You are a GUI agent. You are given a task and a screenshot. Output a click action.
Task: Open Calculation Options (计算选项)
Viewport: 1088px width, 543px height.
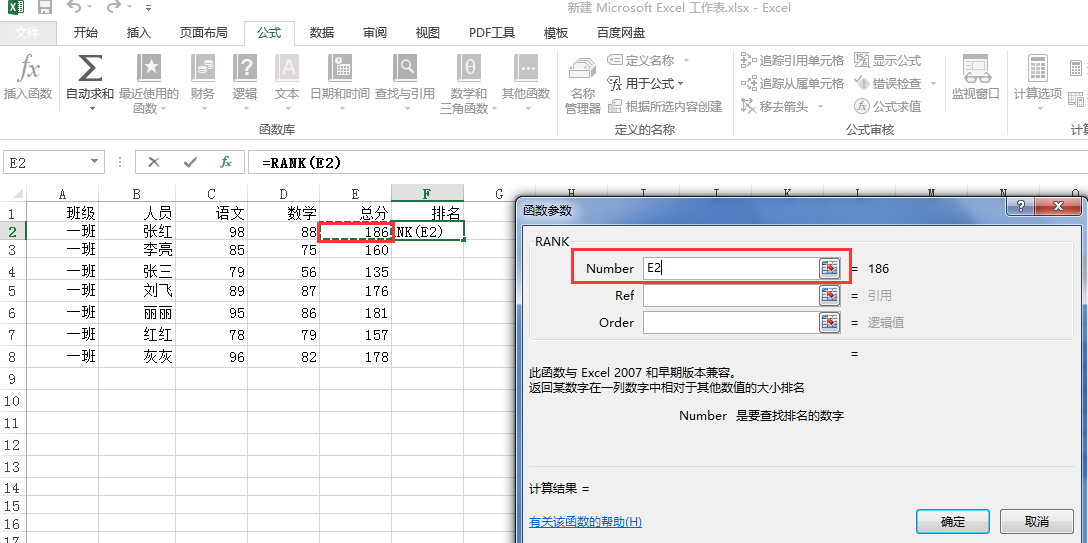(x=1038, y=83)
